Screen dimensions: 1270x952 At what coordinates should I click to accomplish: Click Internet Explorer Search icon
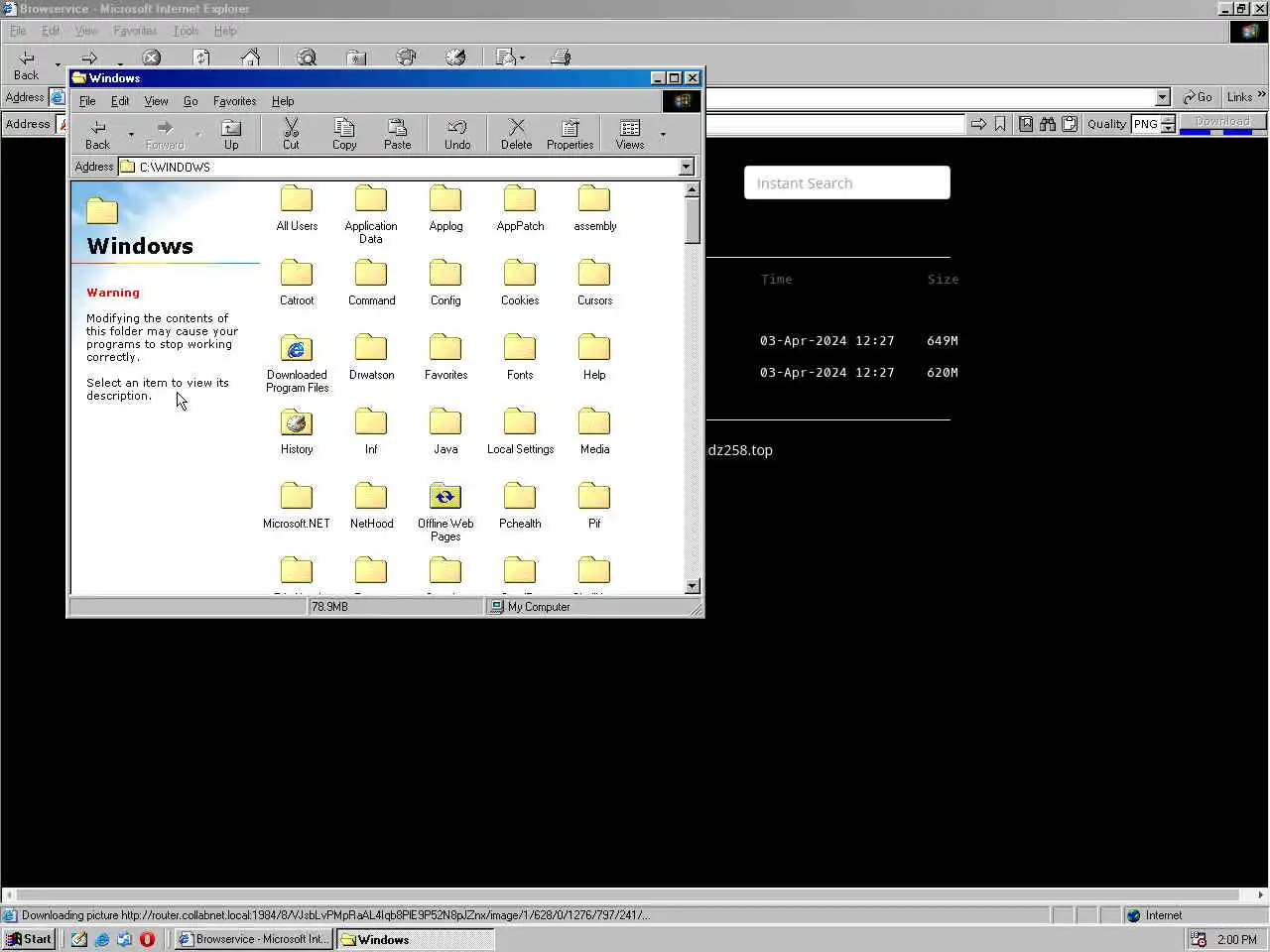tap(307, 58)
